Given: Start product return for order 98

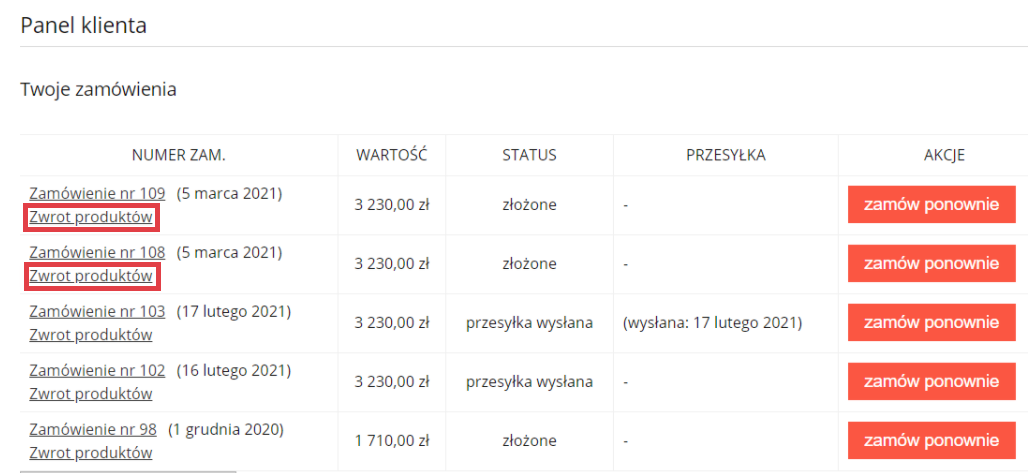Looking at the screenshot, I should [x=91, y=453].
